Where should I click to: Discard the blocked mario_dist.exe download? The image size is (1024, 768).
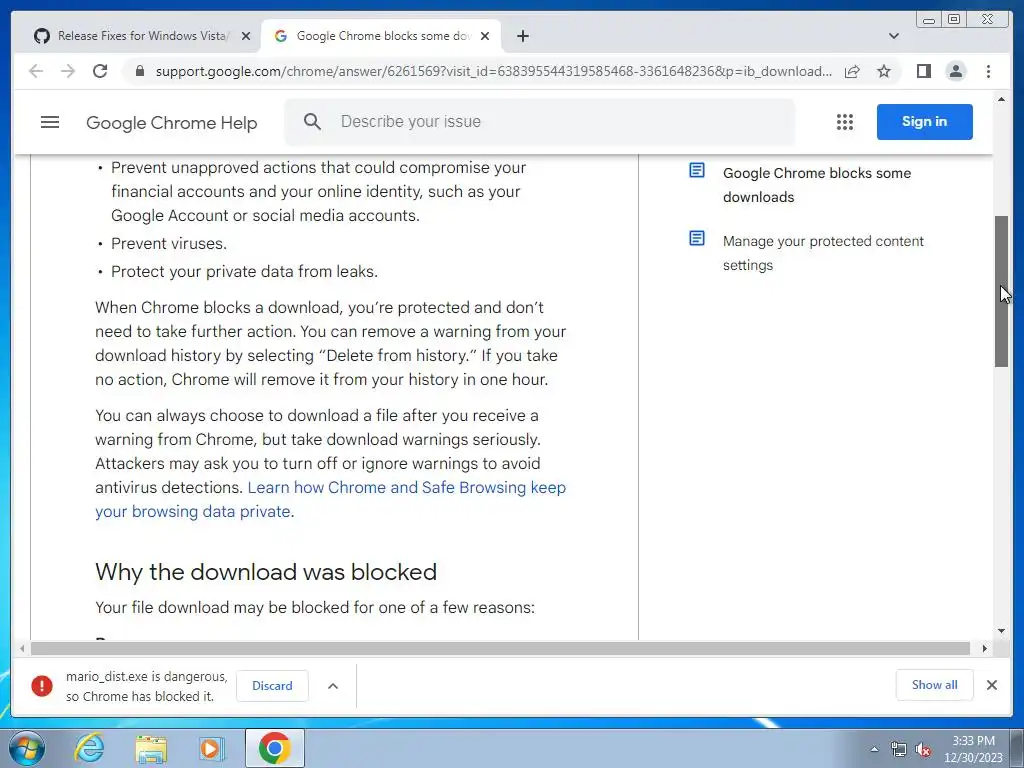[272, 686]
